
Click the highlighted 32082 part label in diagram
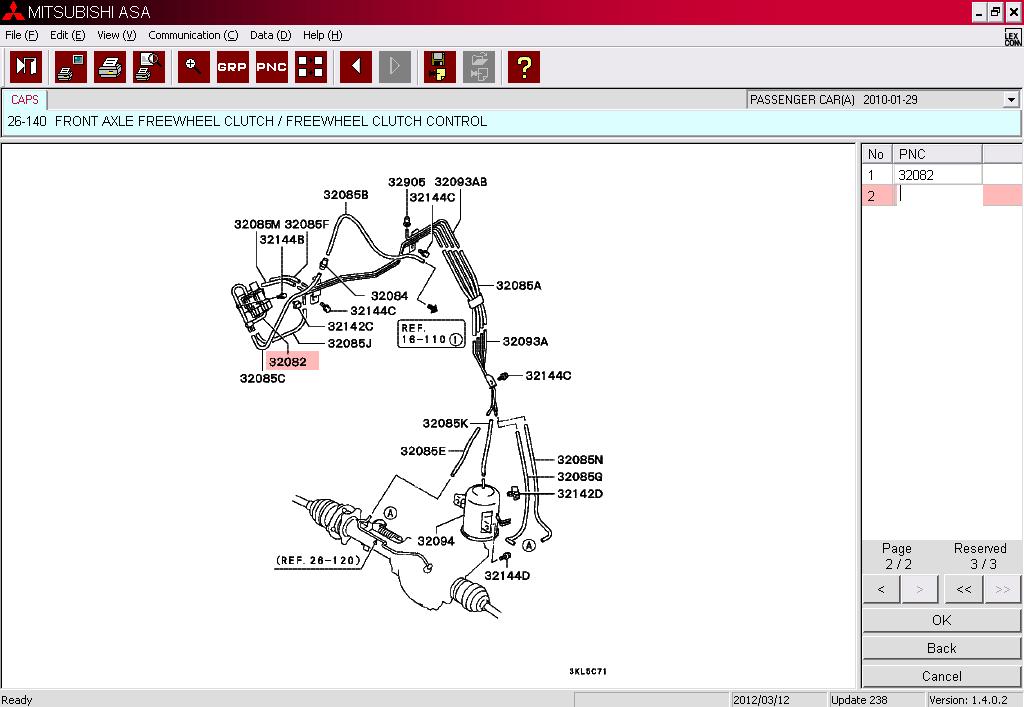(x=289, y=361)
